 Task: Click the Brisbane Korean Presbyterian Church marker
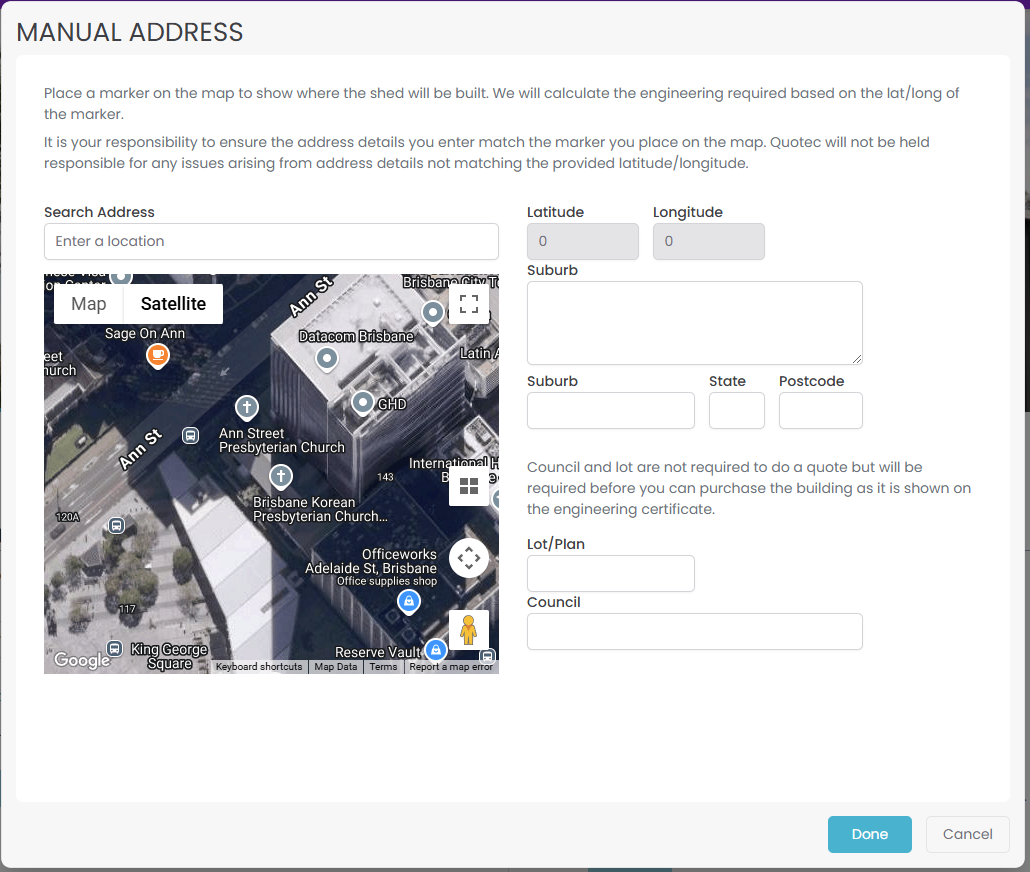[x=282, y=476]
